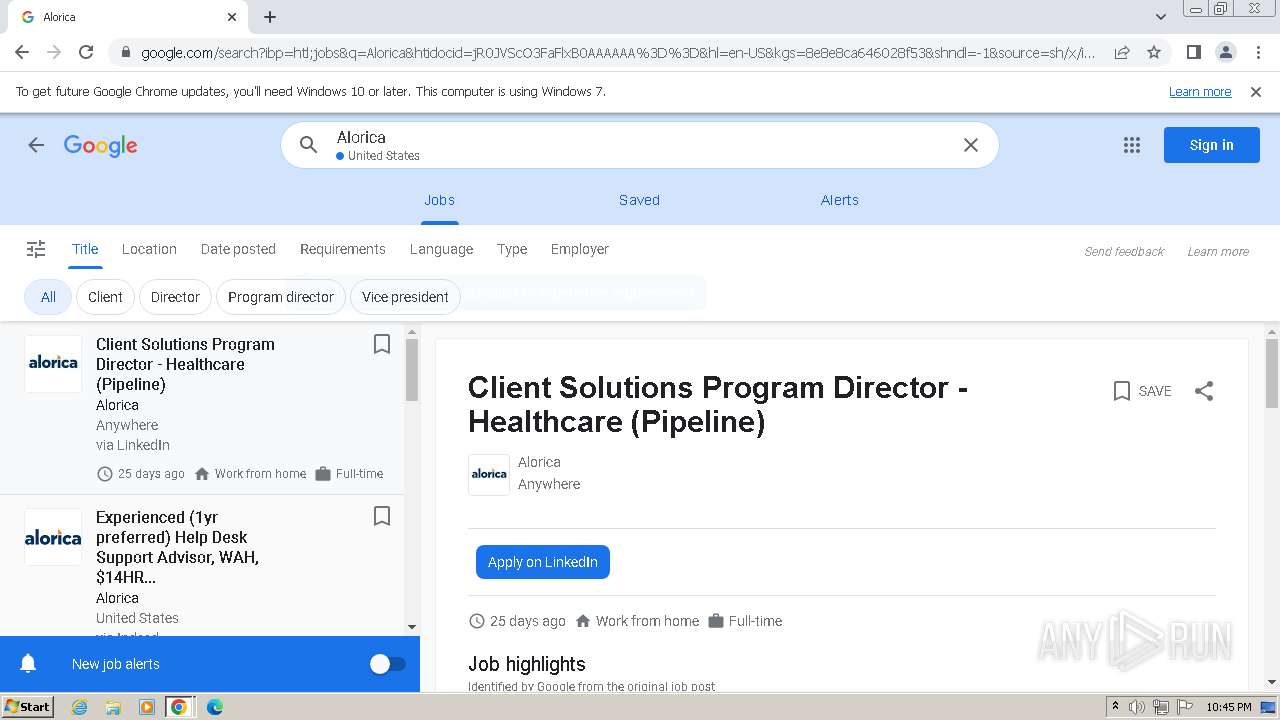This screenshot has width=1280, height=720.
Task: Click the search magnifier icon
Action: click(309, 145)
